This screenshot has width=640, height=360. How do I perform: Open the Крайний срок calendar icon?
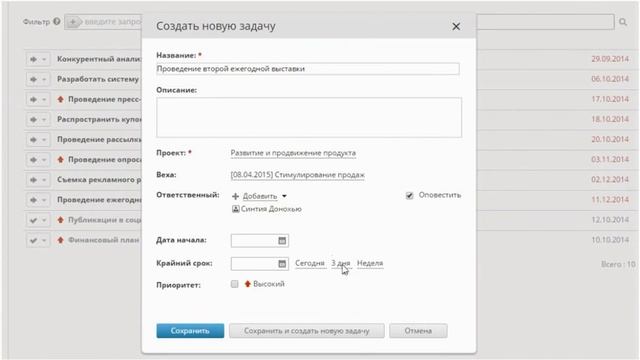(282, 264)
